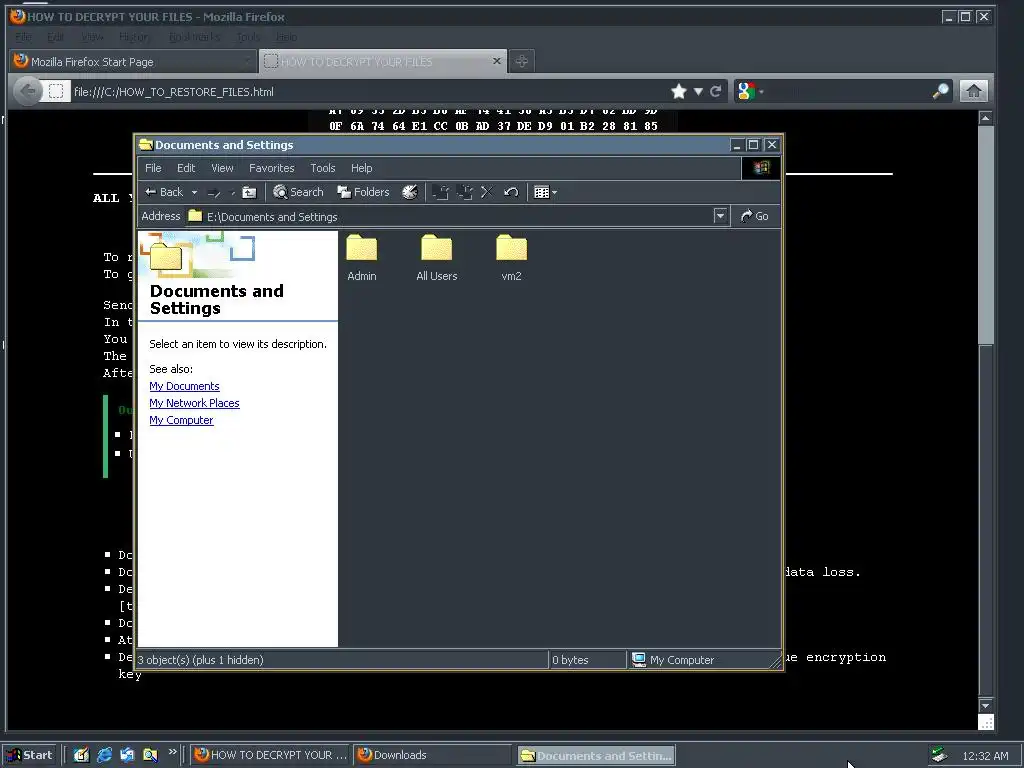Open the Firefox URL history dropdown arrow
1024x768 pixels.
pyautogui.click(x=698, y=91)
